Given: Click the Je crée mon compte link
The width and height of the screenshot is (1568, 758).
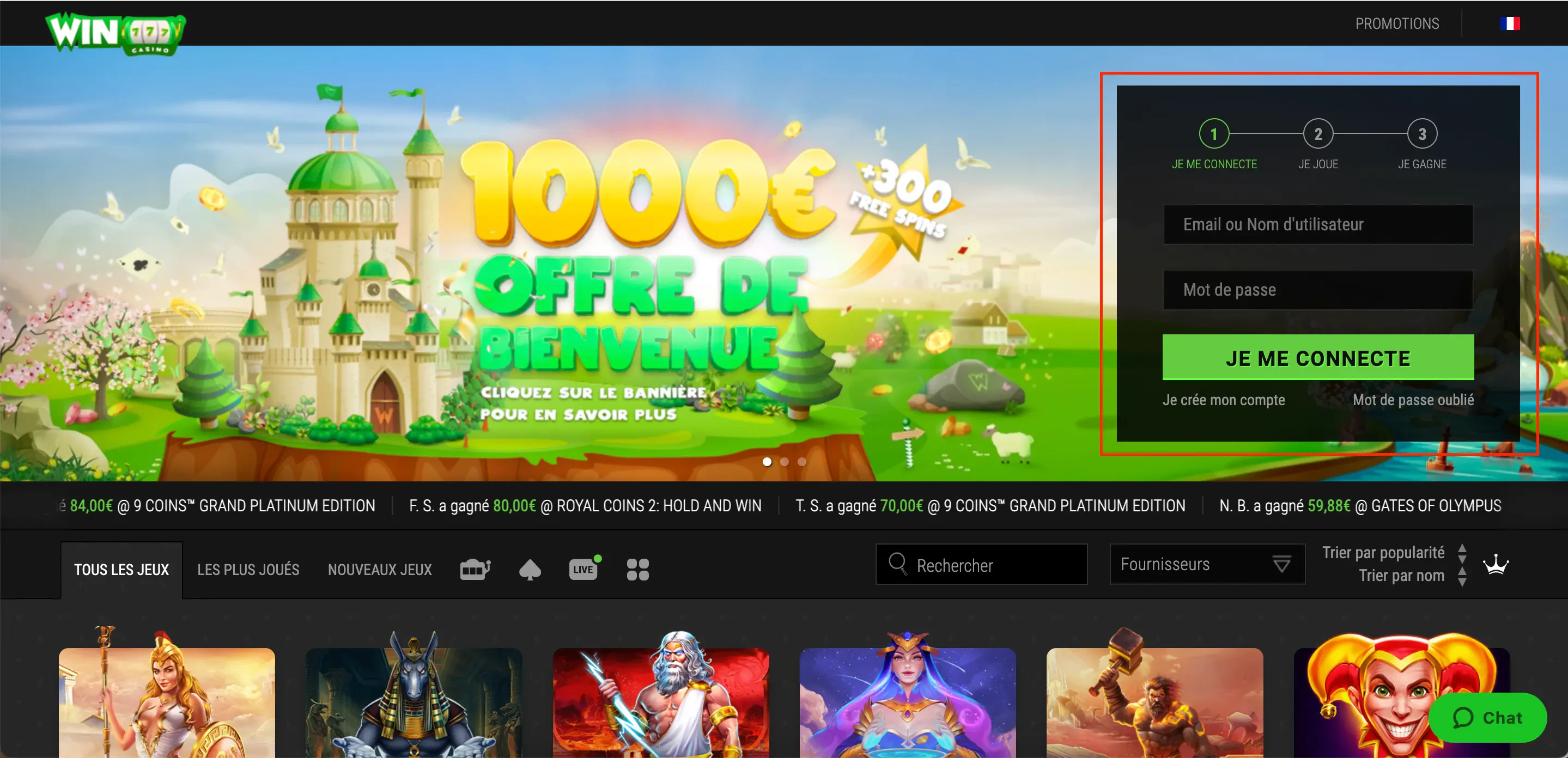Looking at the screenshot, I should (1224, 400).
